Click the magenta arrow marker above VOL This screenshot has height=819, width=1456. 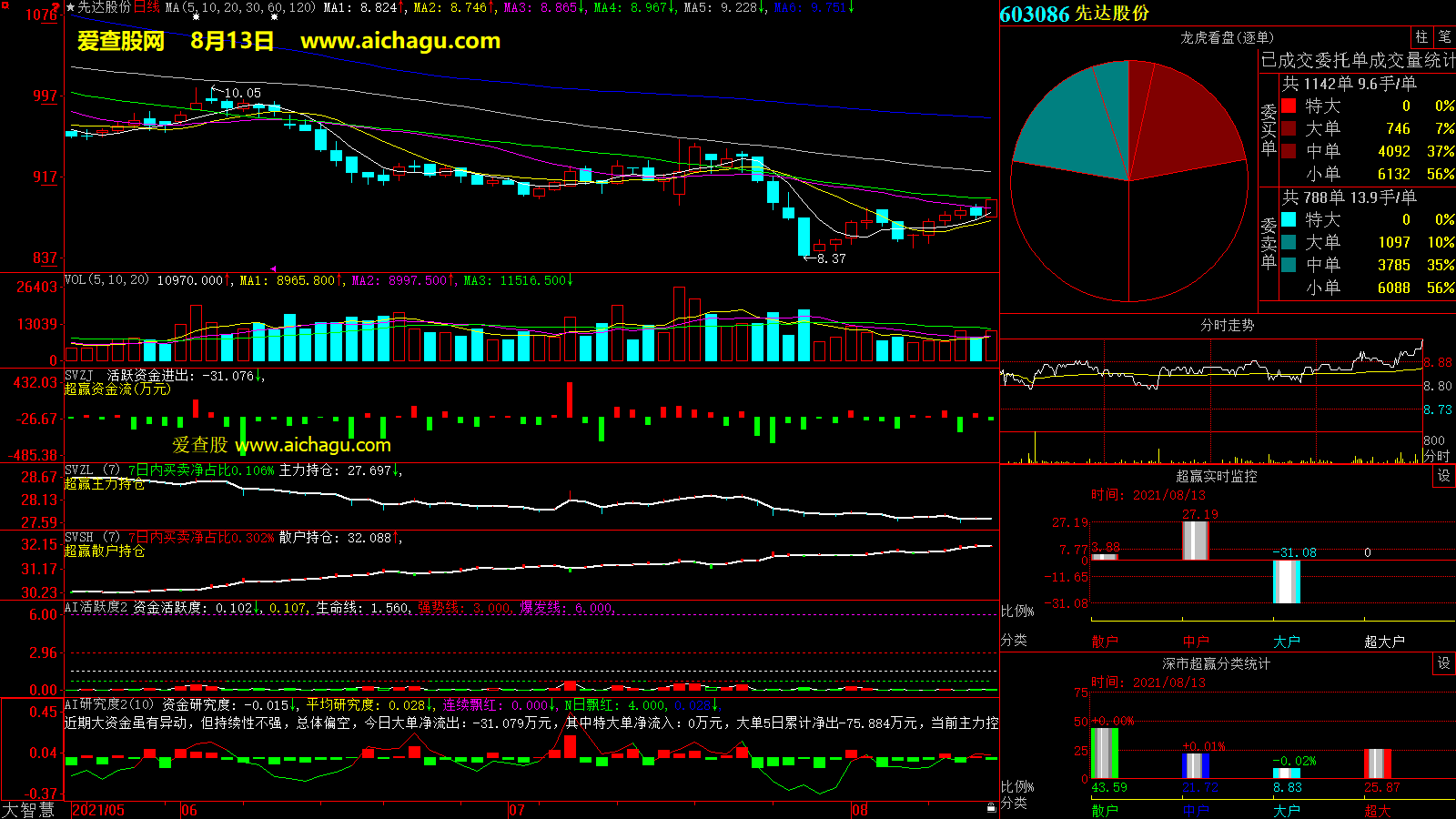pos(273,268)
